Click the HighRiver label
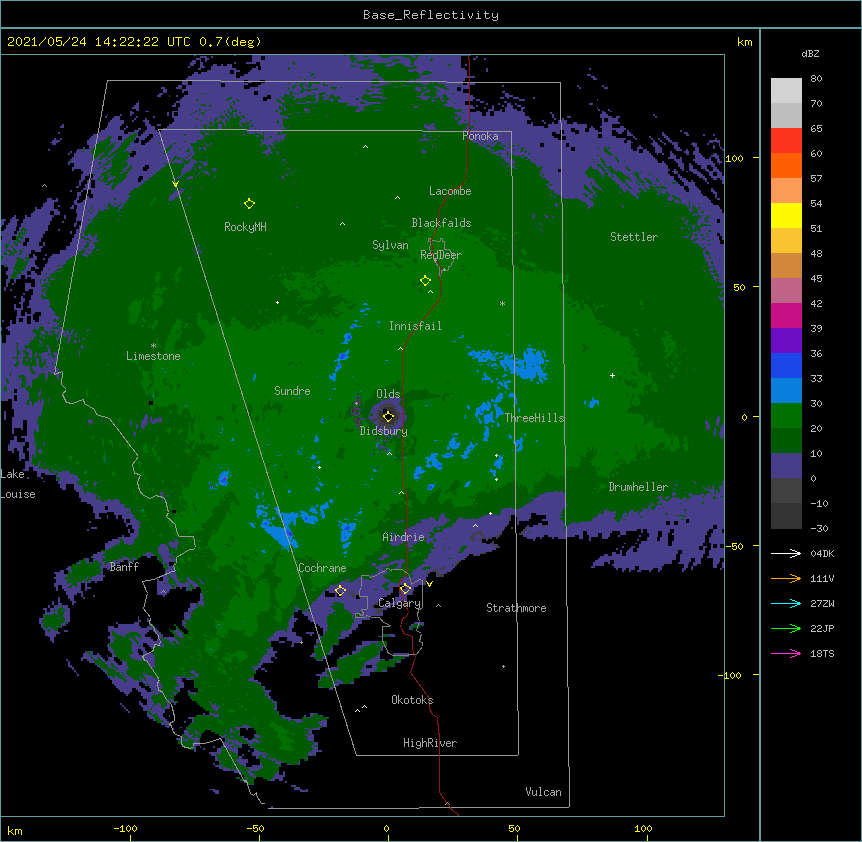The width and height of the screenshot is (862, 842). pyautogui.click(x=430, y=743)
